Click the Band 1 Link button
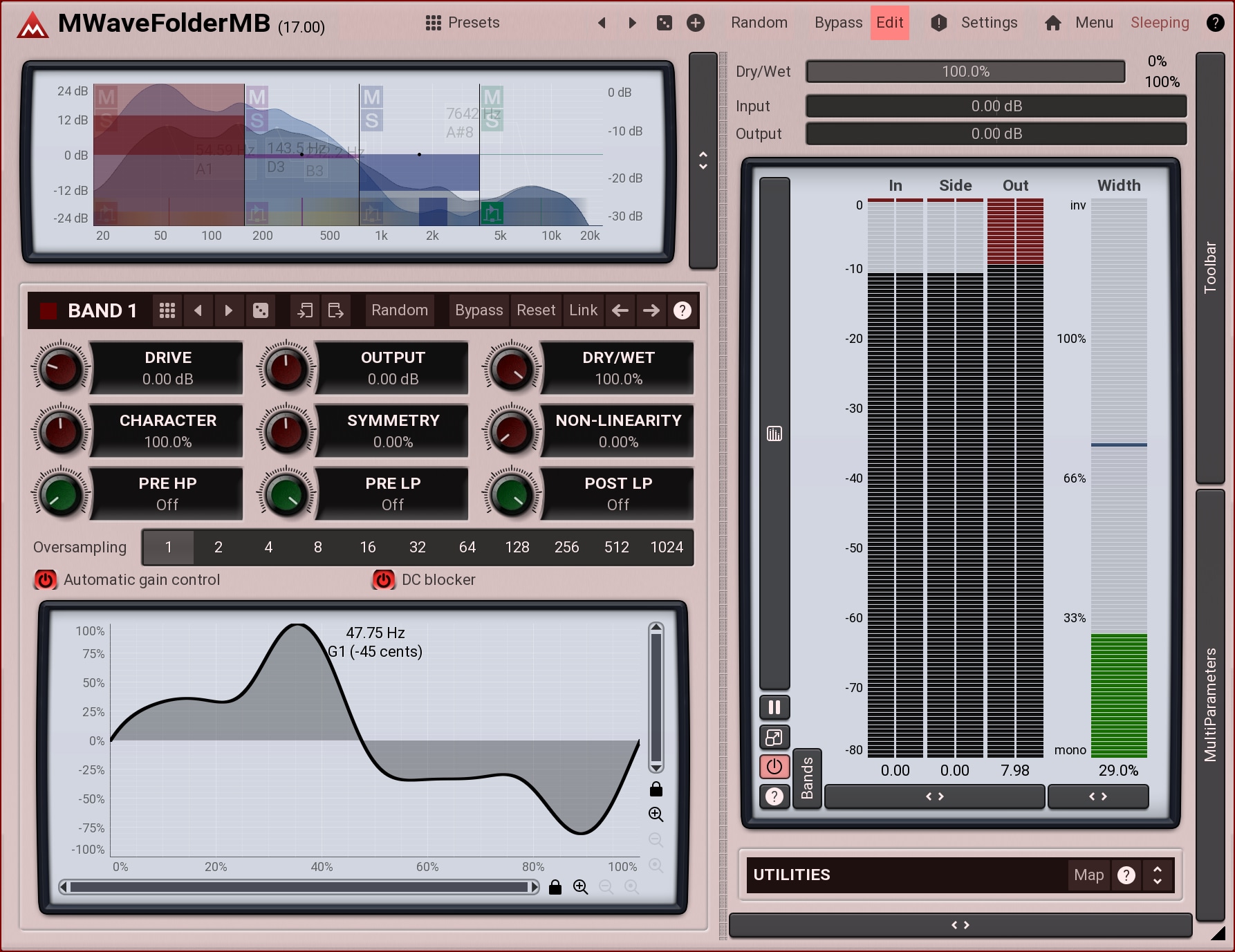This screenshot has width=1235, height=952. 583,310
